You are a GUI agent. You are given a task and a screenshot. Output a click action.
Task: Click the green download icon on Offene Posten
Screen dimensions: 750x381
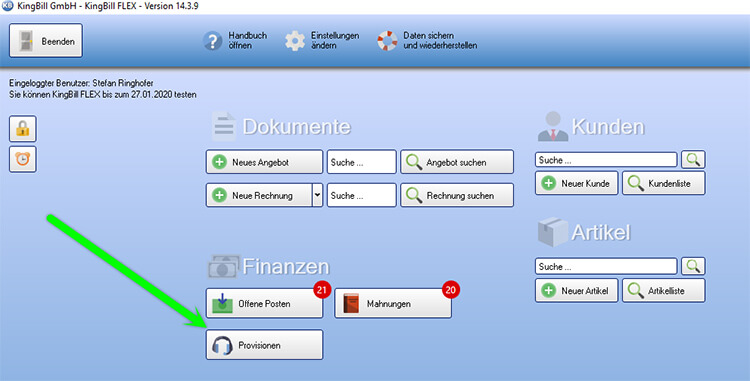[x=222, y=303]
